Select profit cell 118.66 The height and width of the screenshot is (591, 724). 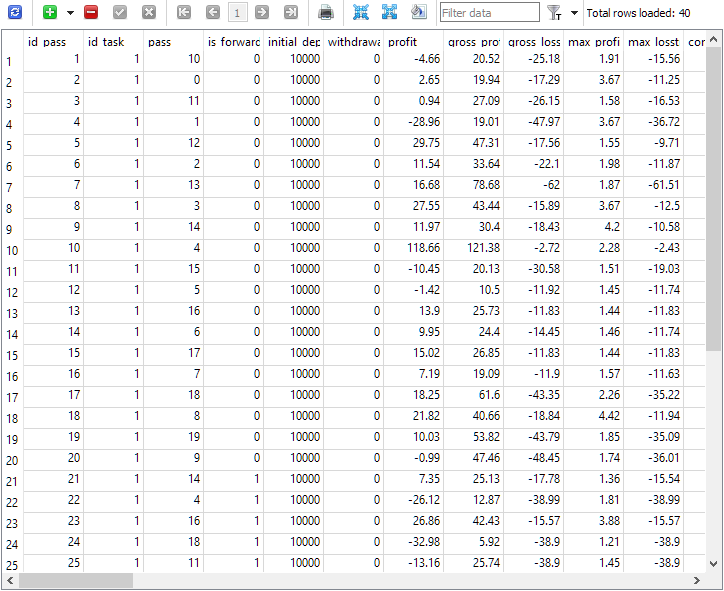(413, 248)
